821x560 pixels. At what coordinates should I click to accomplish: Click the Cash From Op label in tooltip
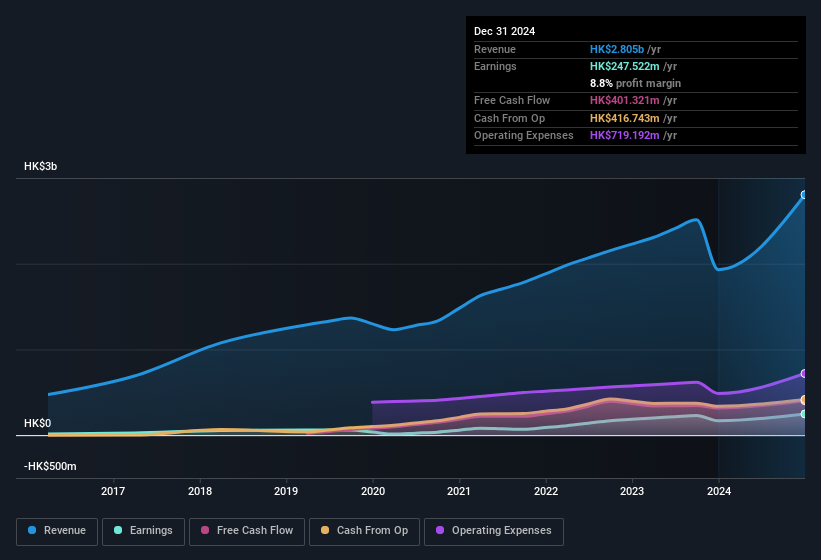point(509,118)
